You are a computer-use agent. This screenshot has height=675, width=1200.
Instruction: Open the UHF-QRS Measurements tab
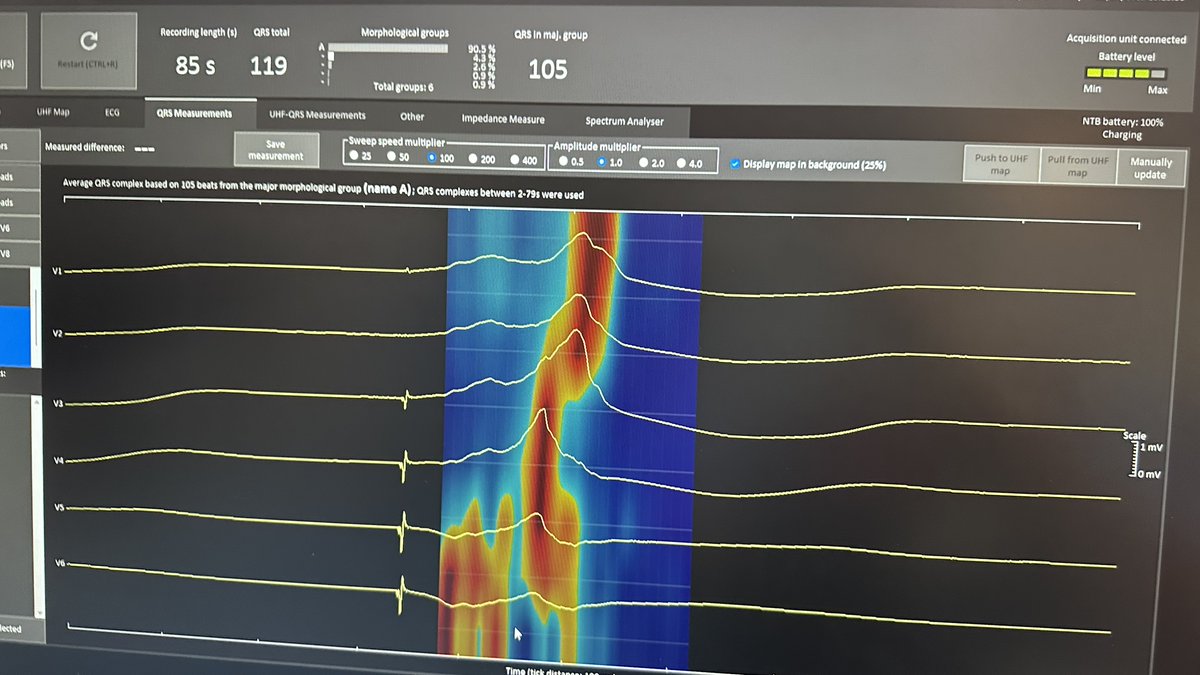click(x=317, y=116)
